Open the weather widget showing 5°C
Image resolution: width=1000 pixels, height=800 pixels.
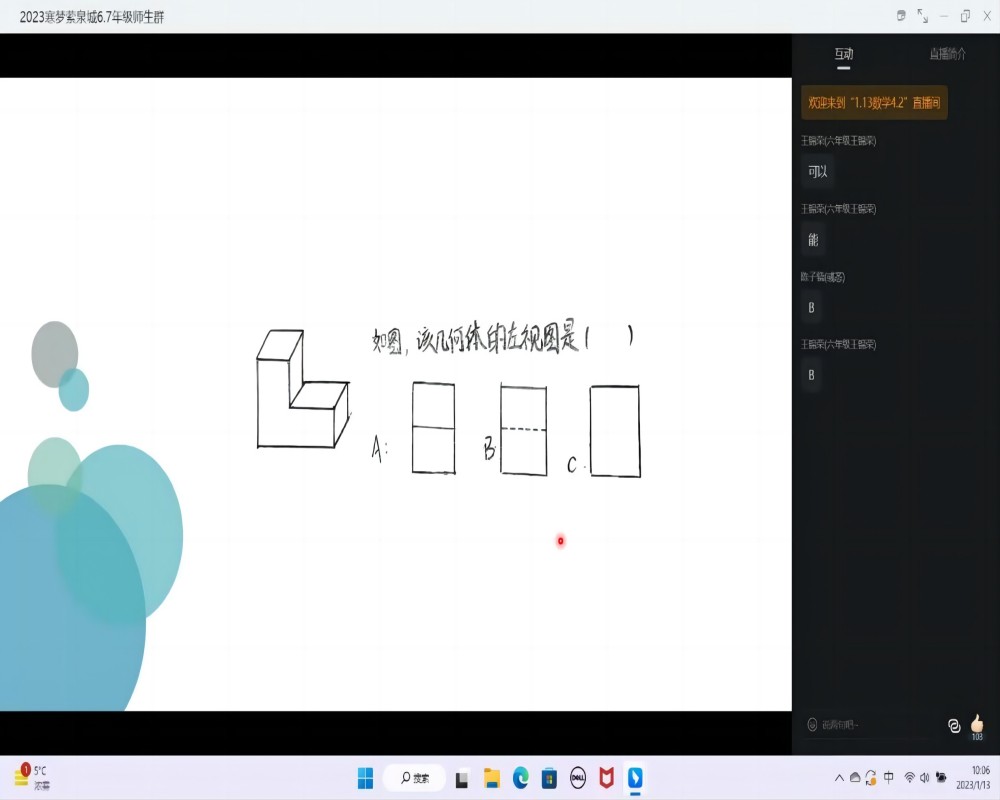30,777
